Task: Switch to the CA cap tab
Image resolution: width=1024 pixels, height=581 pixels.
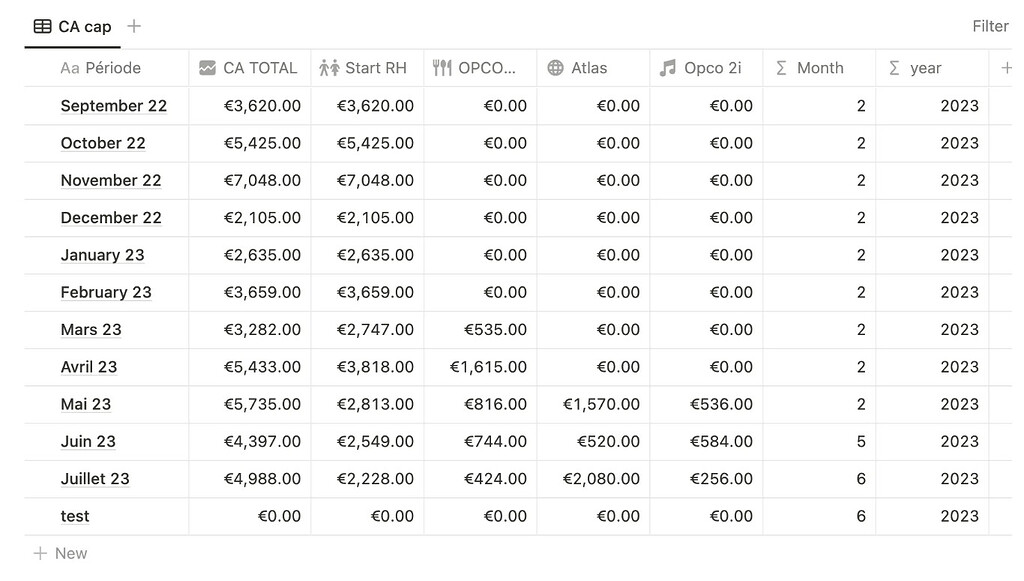Action: coord(84,27)
